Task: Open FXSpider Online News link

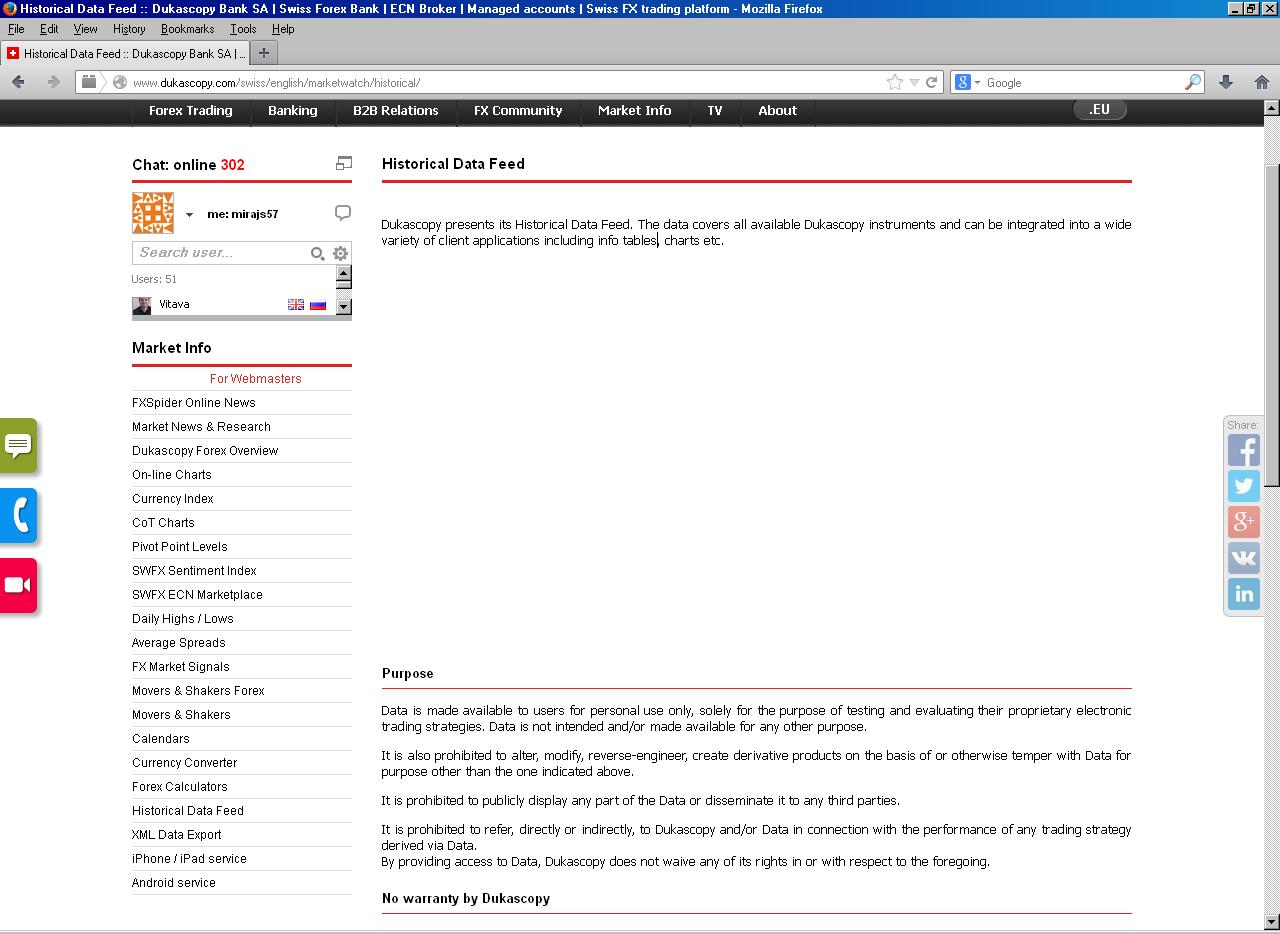Action: pyautogui.click(x=194, y=403)
